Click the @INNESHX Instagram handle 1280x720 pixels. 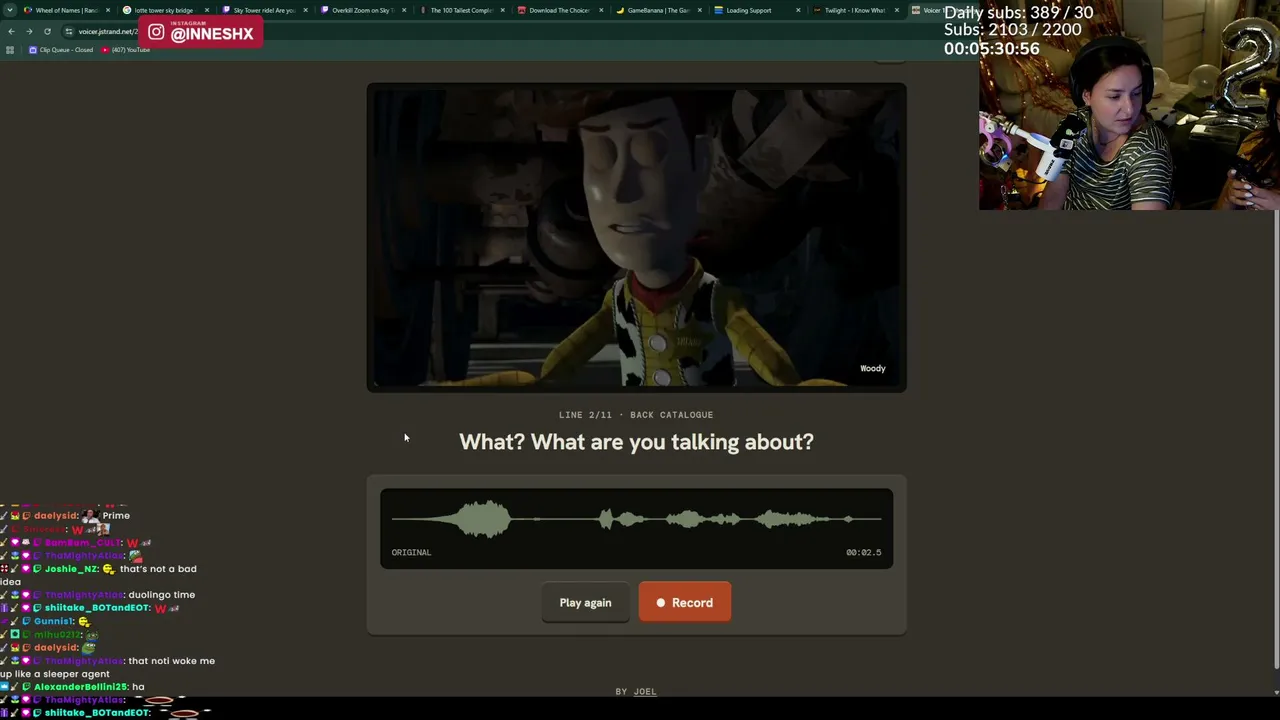212,35
